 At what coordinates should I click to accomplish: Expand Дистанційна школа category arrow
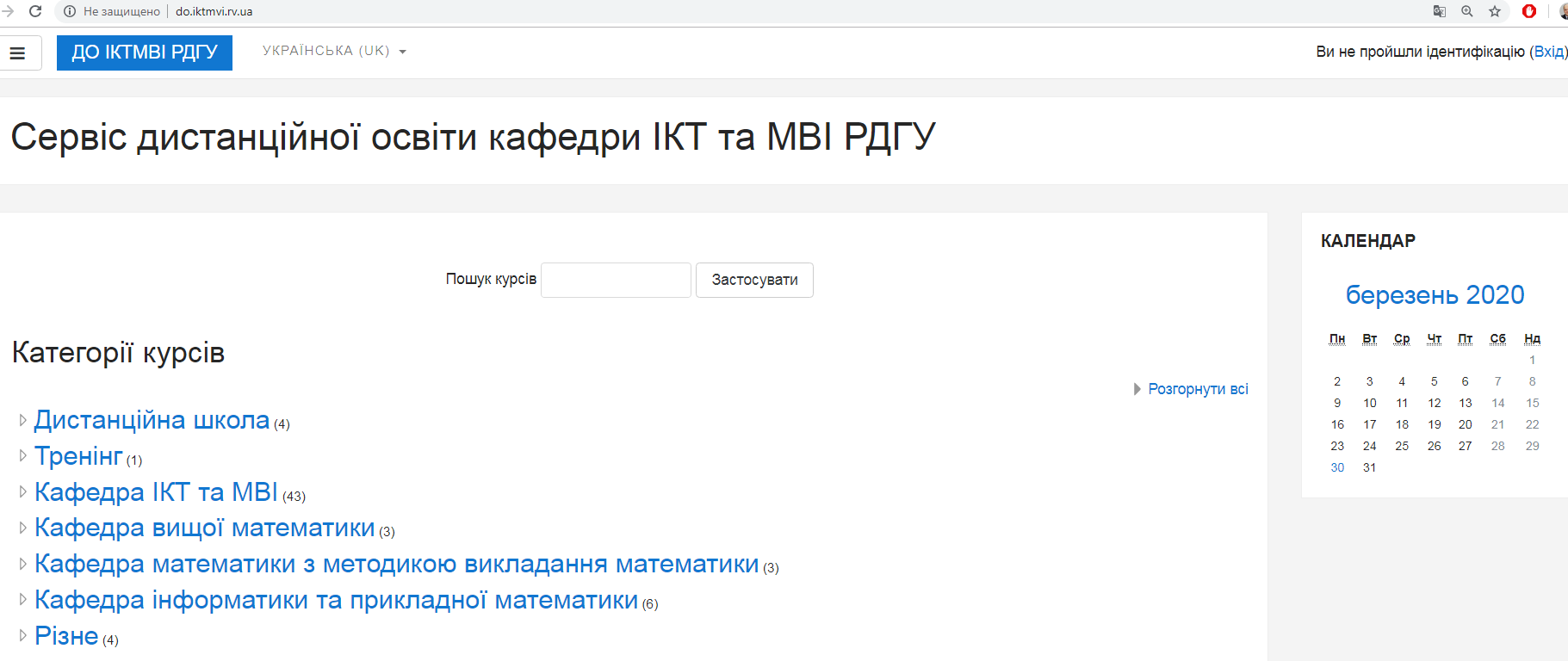point(23,420)
